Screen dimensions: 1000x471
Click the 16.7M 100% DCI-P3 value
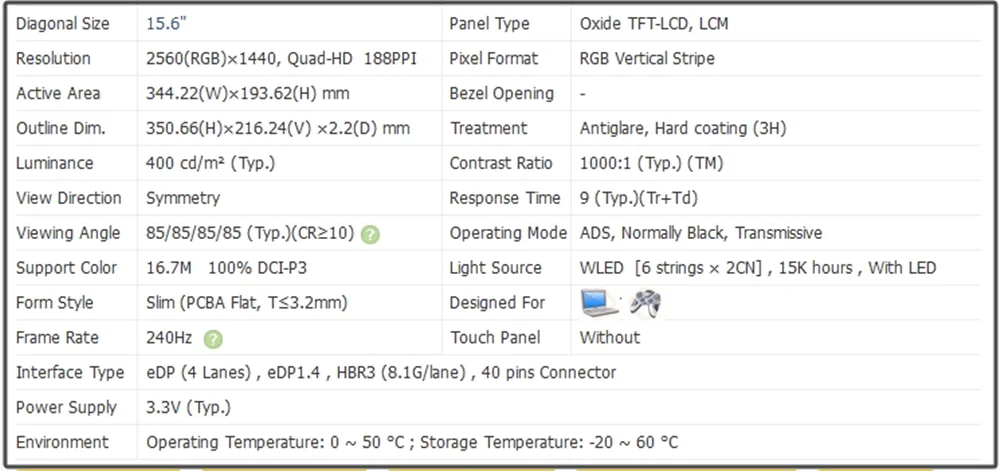tap(223, 267)
